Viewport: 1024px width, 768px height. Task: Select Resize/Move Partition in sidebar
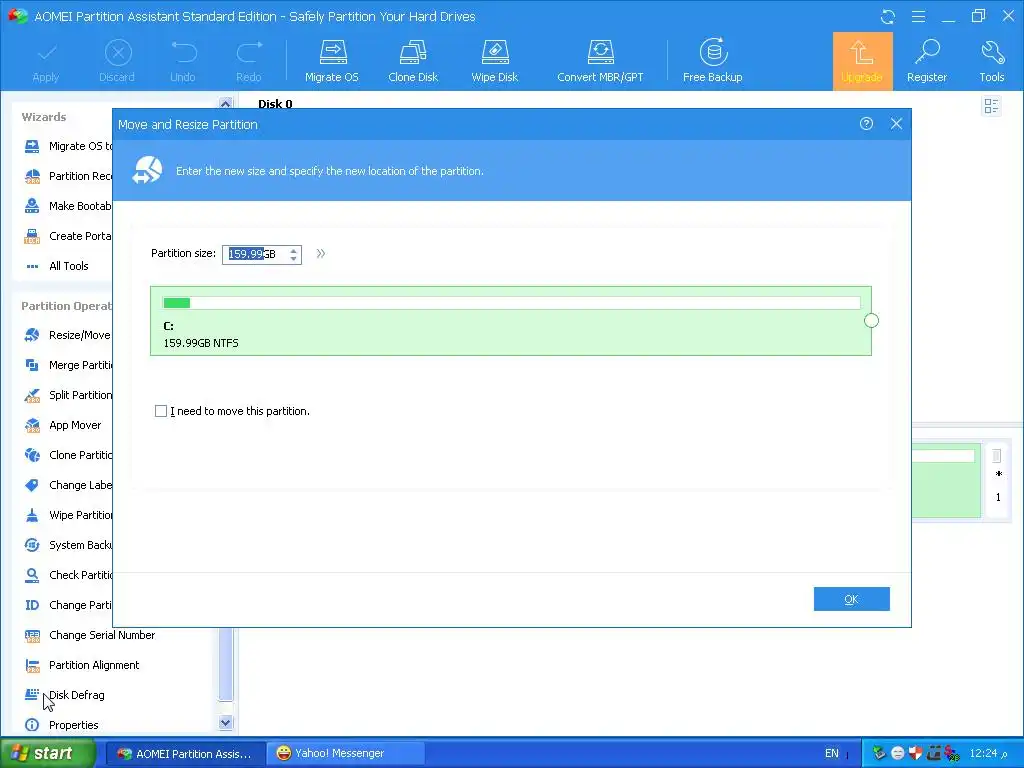pos(67,335)
